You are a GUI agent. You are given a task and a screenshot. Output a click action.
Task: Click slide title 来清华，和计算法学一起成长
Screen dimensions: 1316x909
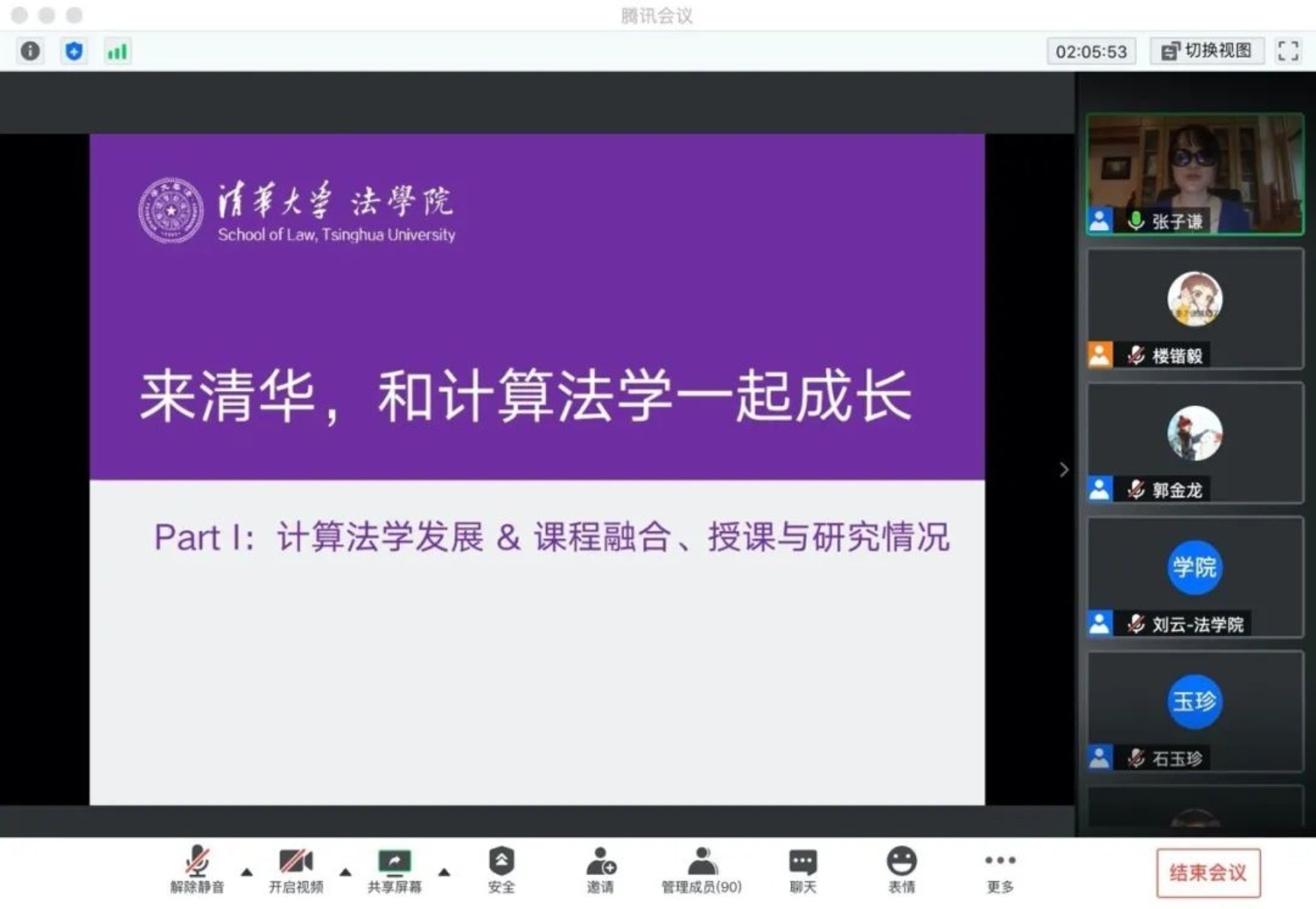[x=526, y=396]
